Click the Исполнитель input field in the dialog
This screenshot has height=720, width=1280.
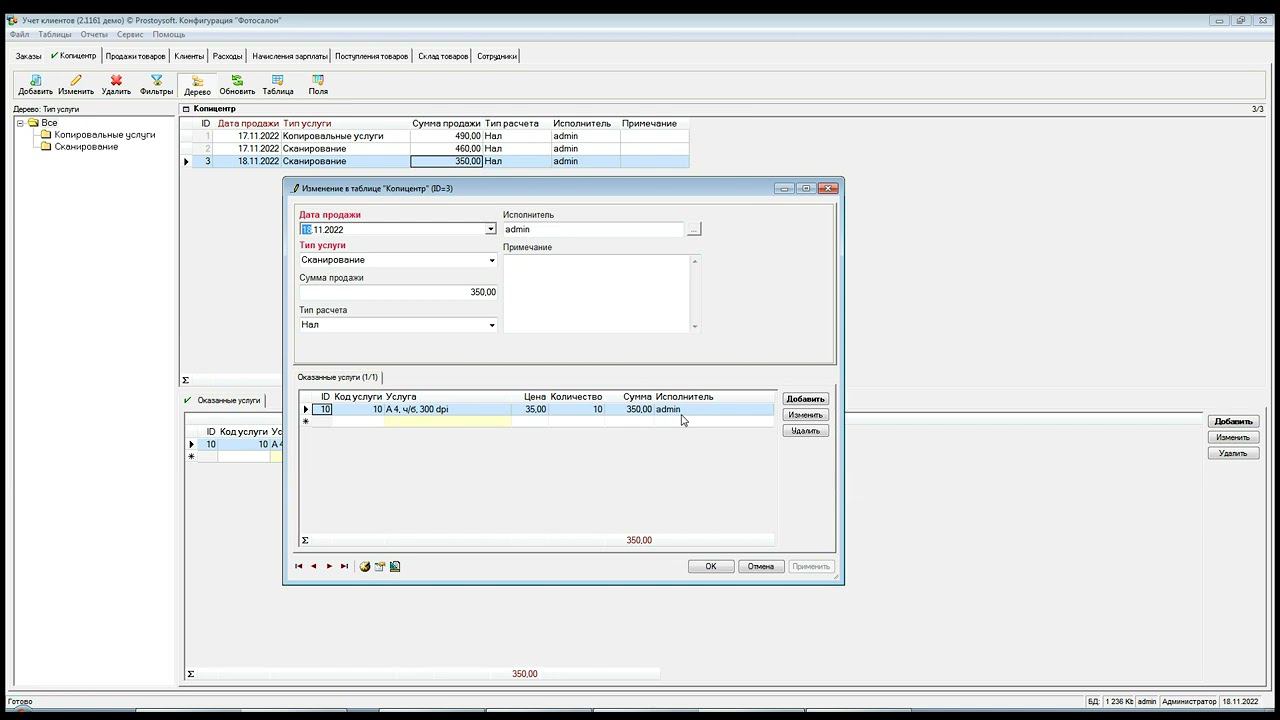tap(593, 229)
